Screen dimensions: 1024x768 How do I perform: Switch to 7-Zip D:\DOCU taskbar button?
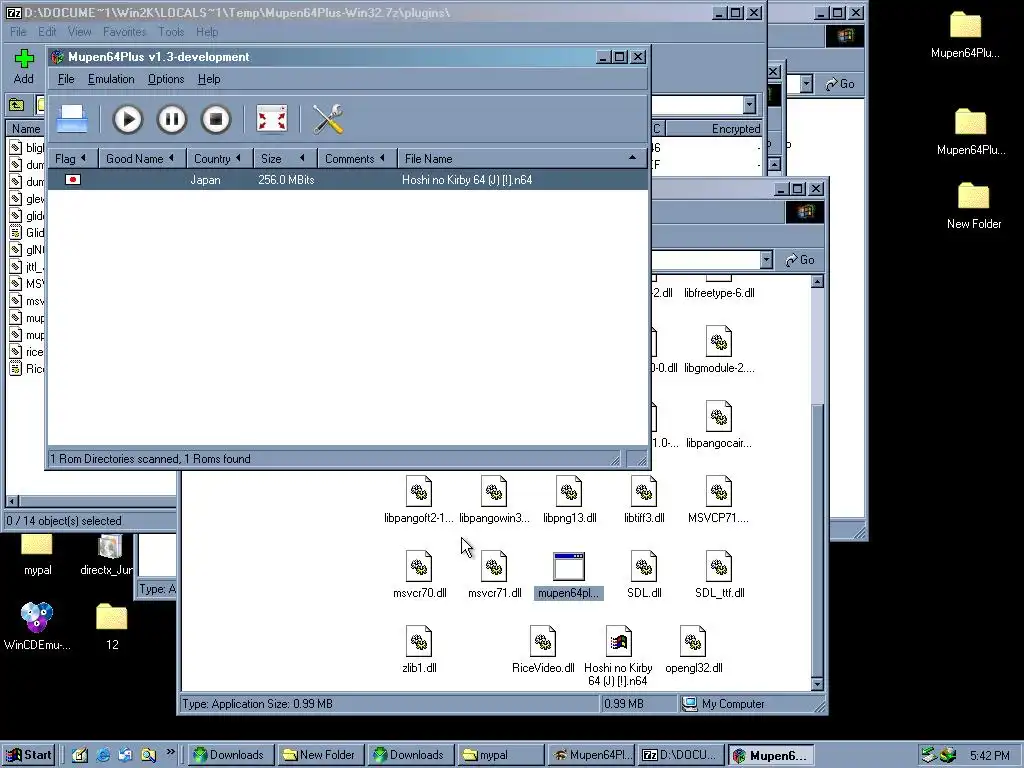[x=681, y=755]
